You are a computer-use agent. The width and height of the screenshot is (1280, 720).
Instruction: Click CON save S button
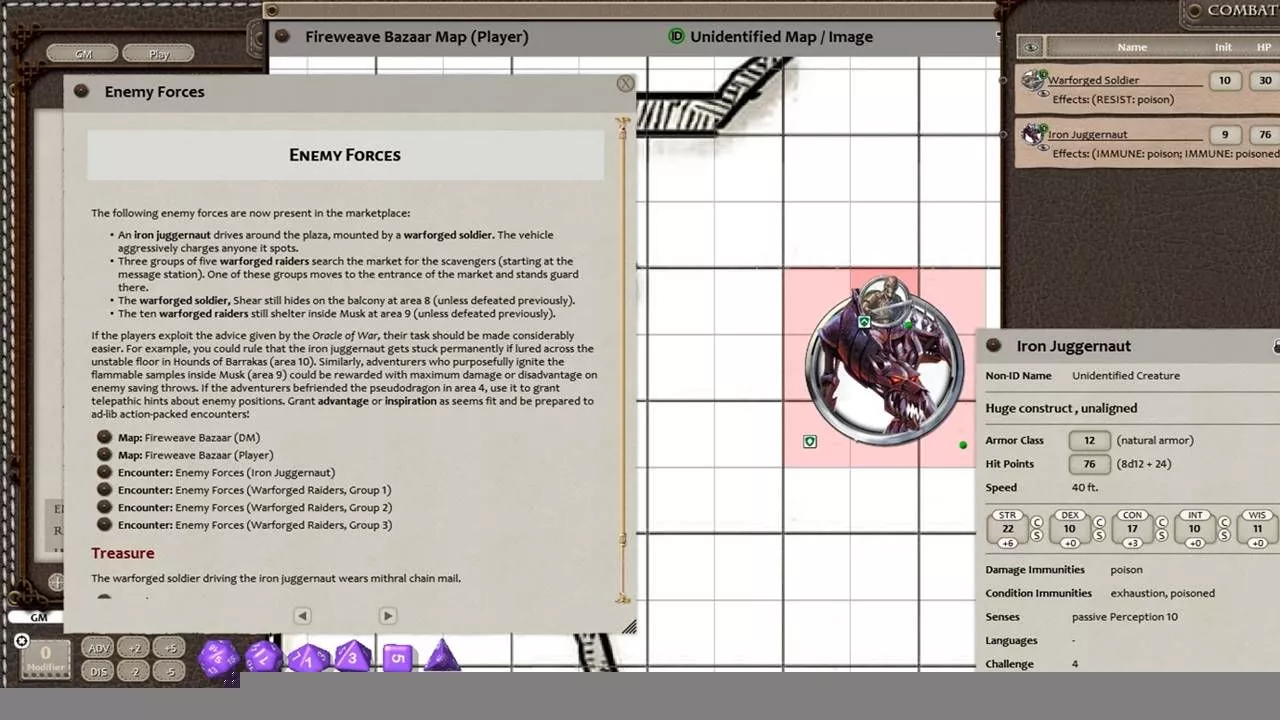[1162, 536]
